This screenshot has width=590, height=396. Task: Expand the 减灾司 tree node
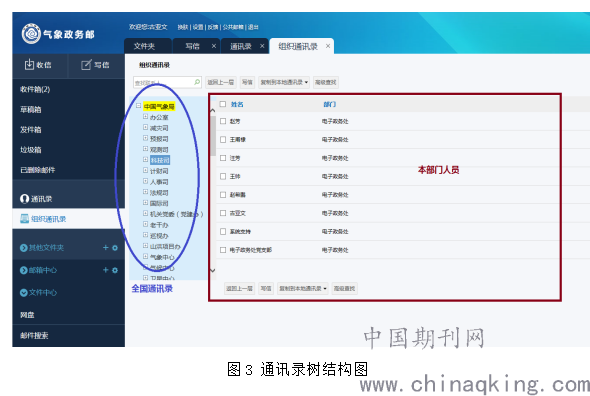click(x=146, y=128)
